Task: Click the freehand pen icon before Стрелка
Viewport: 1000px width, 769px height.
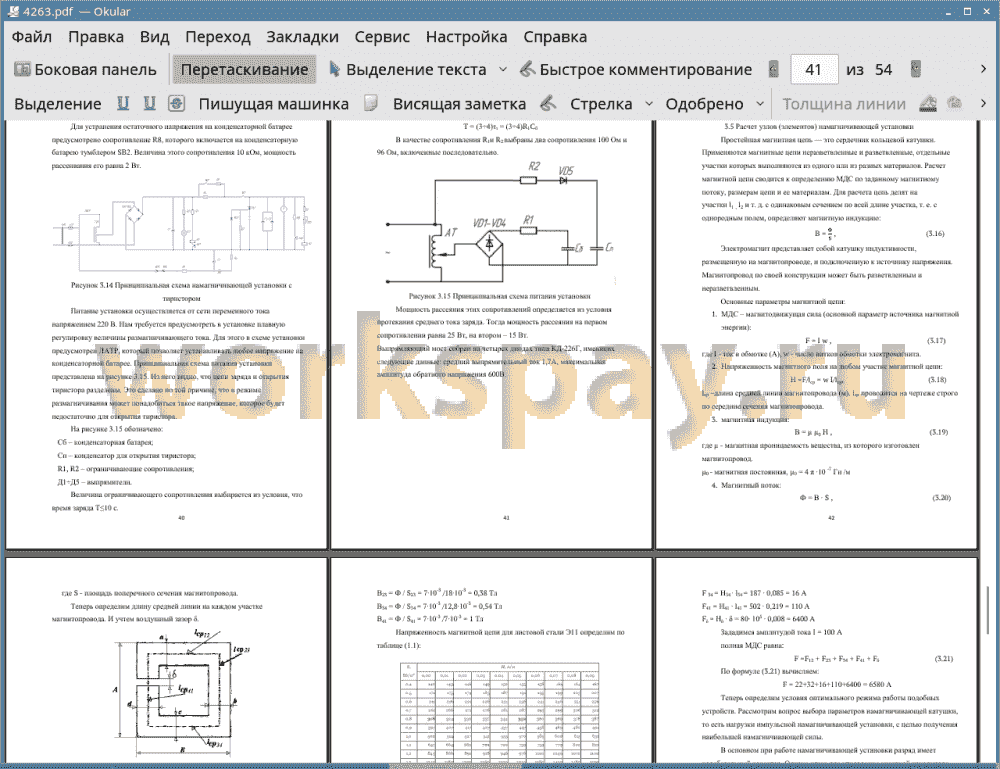Action: click(548, 103)
